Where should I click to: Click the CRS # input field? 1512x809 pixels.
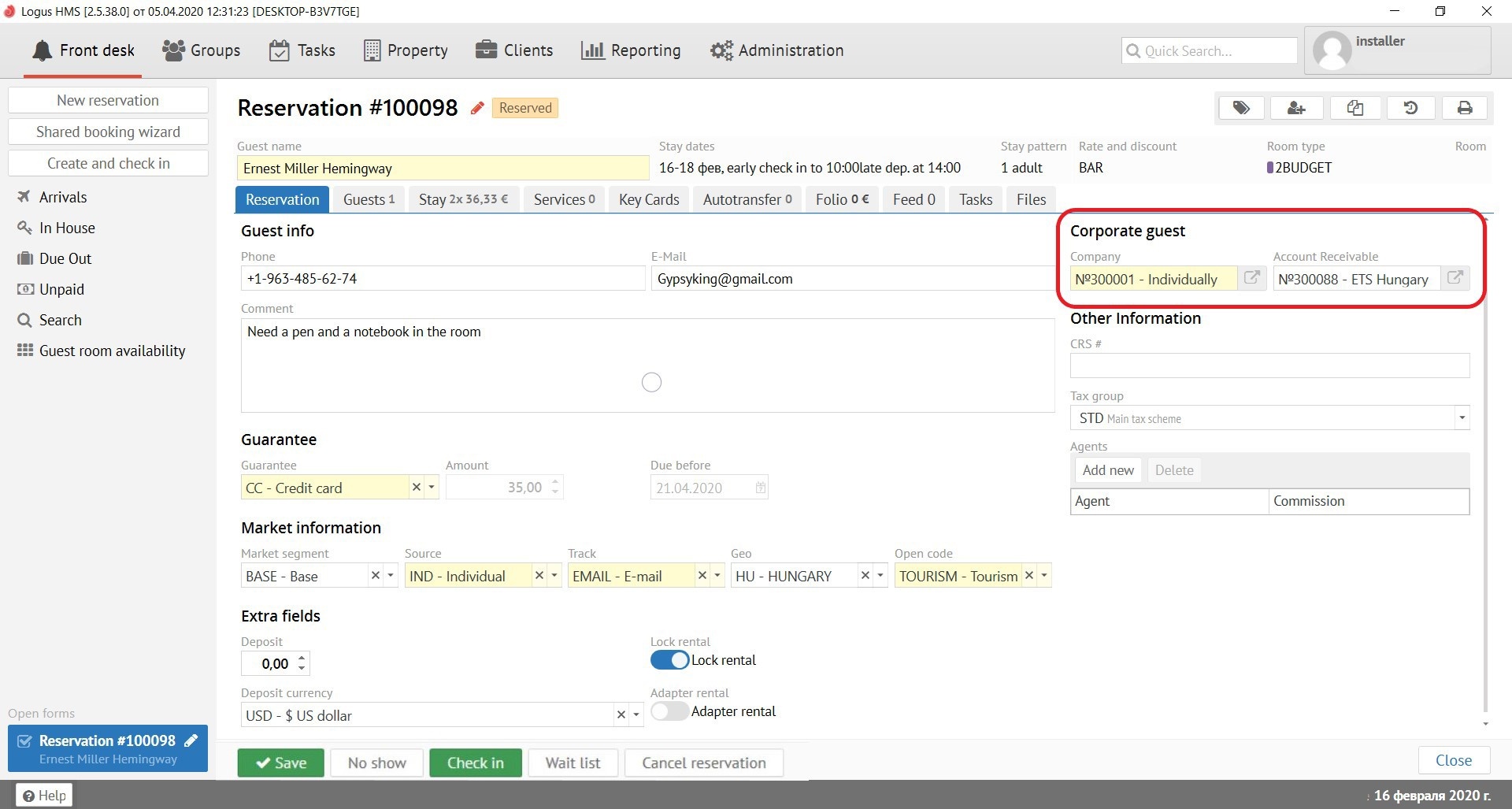pyautogui.click(x=1269, y=366)
